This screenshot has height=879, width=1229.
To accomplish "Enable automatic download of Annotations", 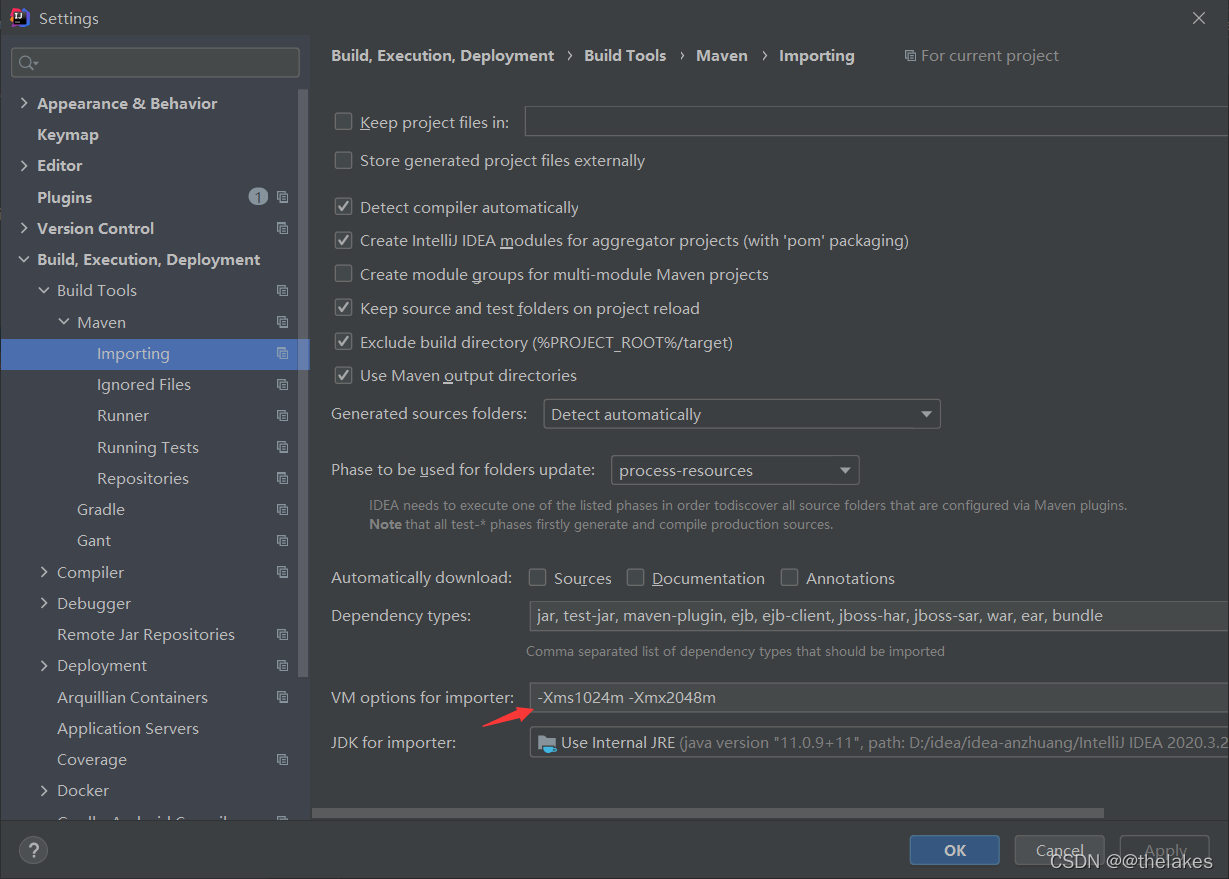I will pyautogui.click(x=789, y=578).
